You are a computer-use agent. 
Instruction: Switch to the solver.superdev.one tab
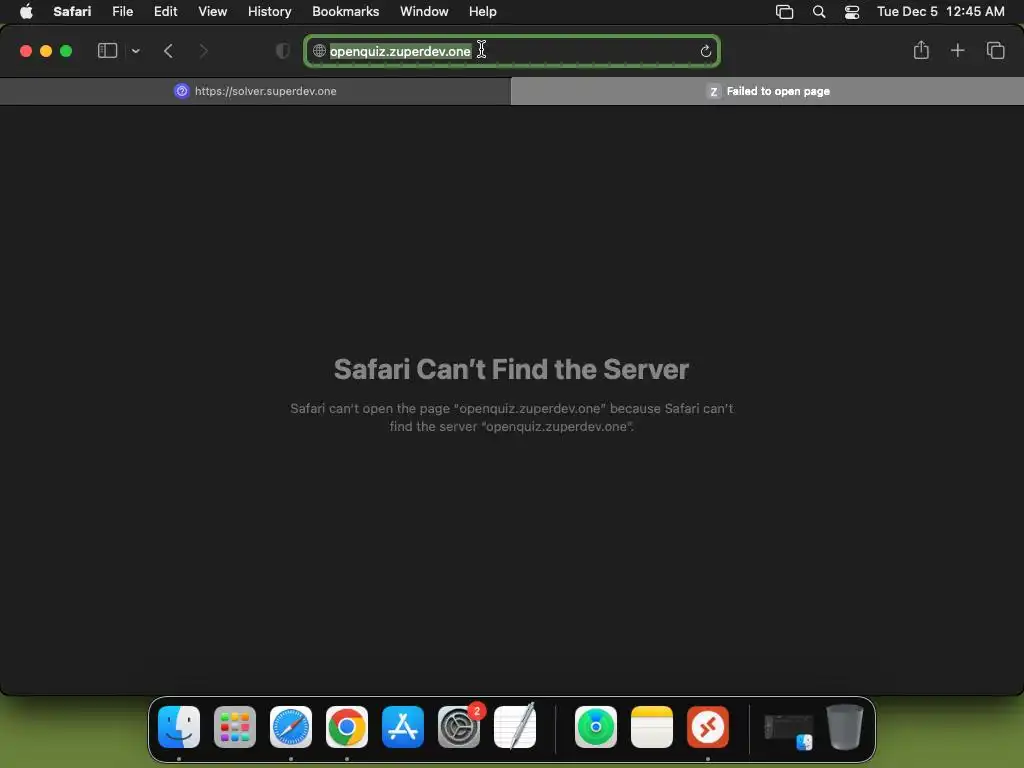coord(255,91)
